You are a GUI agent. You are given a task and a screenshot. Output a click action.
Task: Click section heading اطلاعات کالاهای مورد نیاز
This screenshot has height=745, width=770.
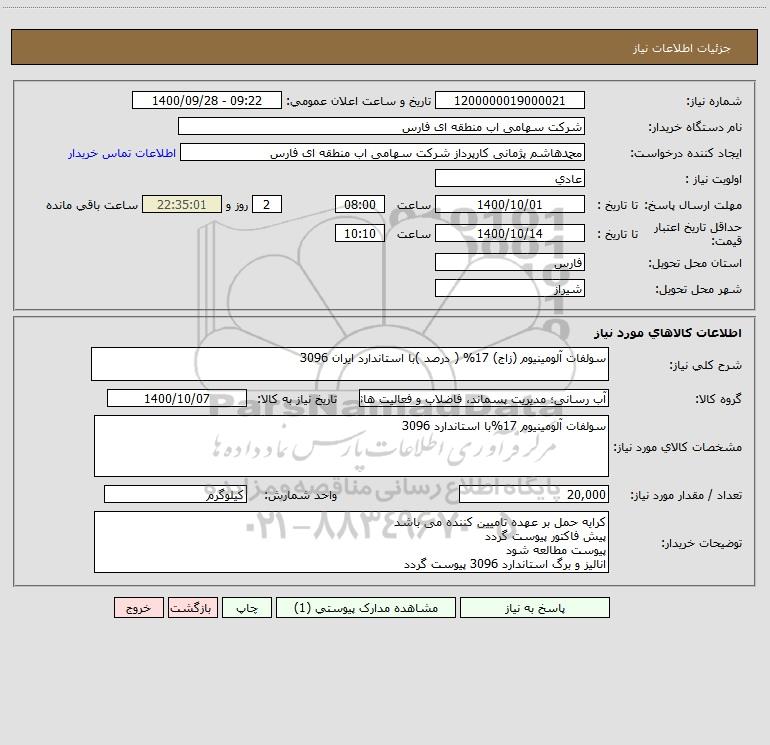pos(668,333)
